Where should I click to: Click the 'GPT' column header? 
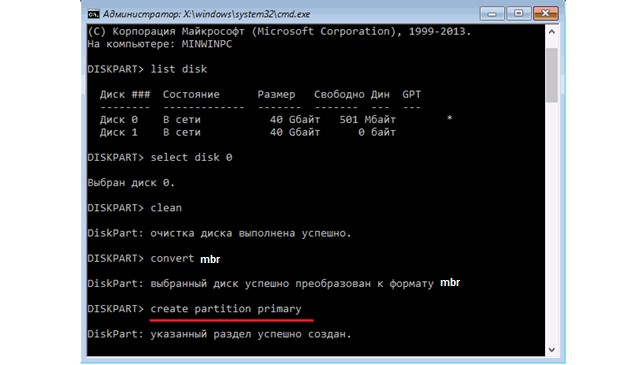(411, 94)
